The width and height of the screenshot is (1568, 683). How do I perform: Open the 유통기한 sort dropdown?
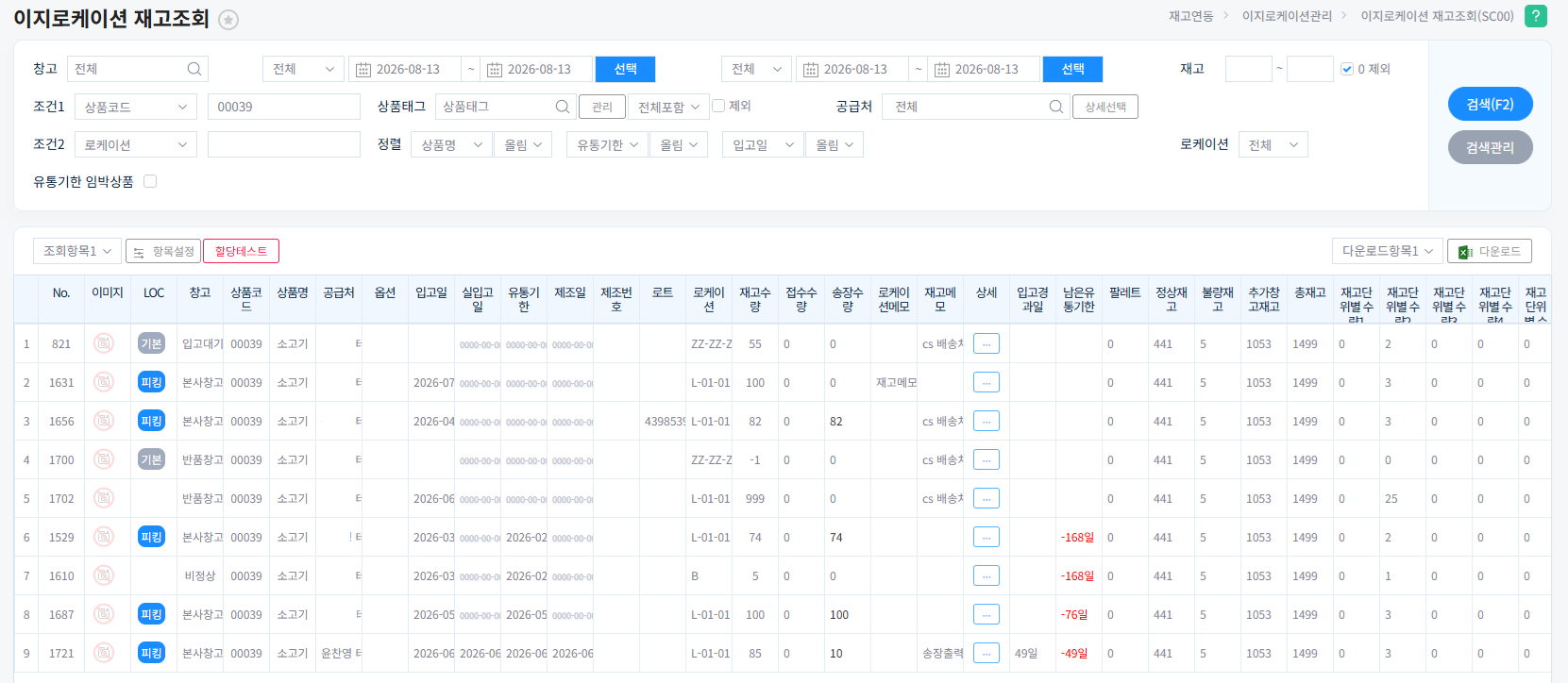tap(608, 145)
